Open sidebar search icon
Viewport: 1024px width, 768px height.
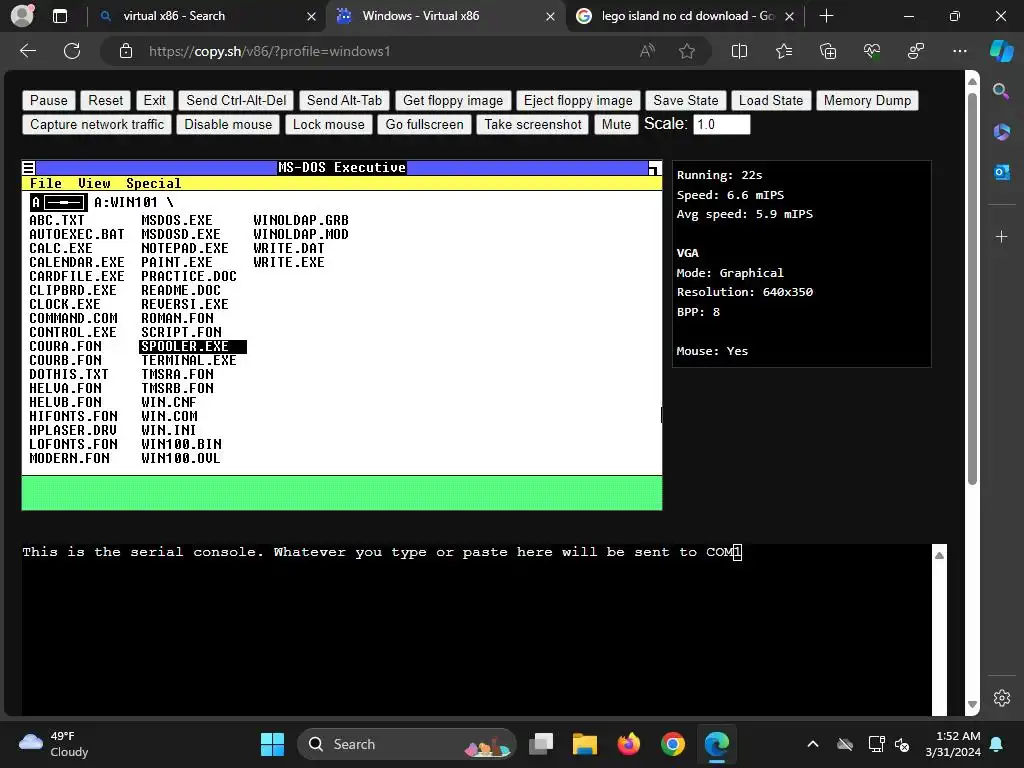[1001, 91]
